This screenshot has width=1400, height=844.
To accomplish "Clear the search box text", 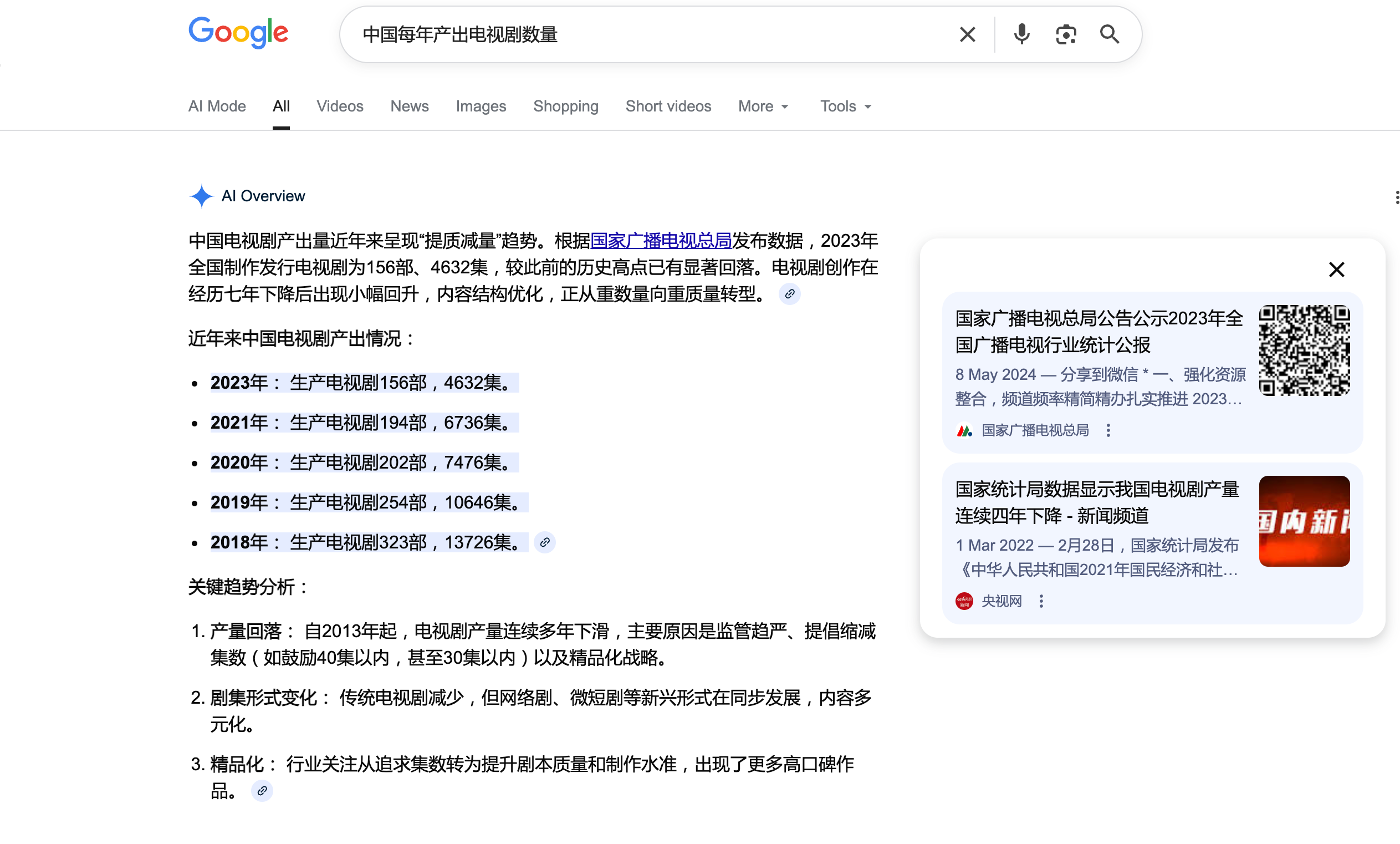I will tap(967, 35).
